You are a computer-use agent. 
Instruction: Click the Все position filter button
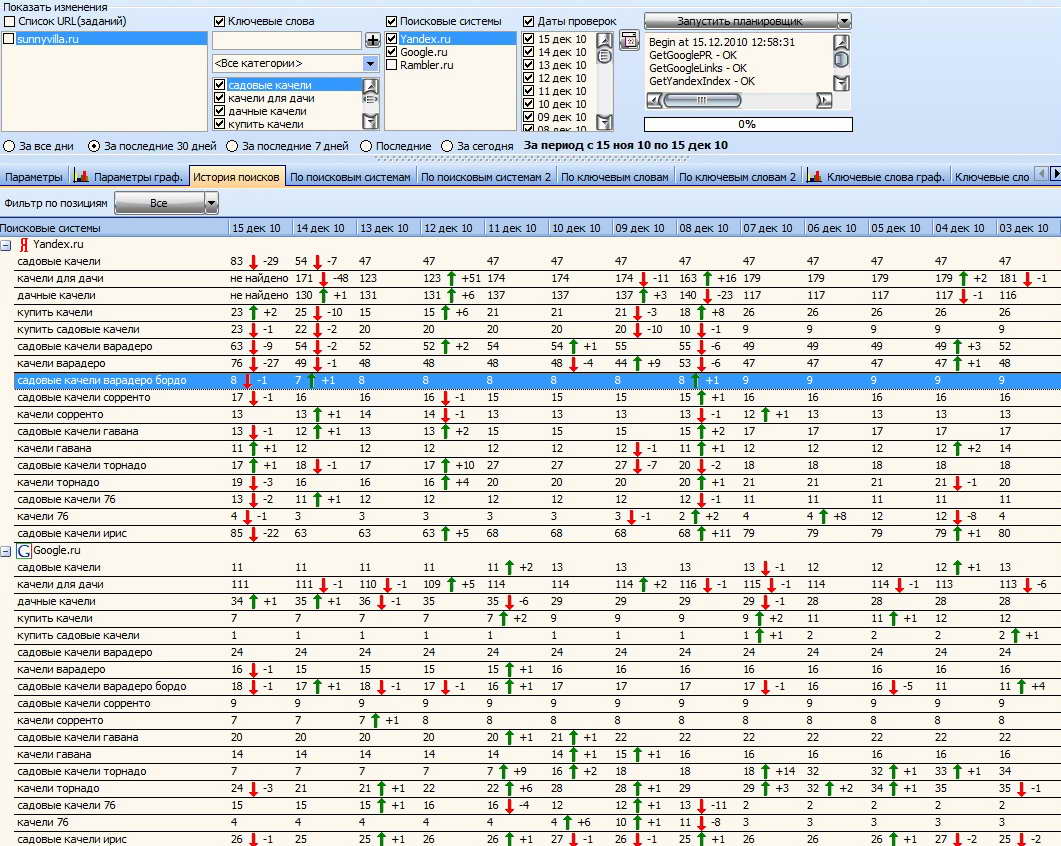159,203
